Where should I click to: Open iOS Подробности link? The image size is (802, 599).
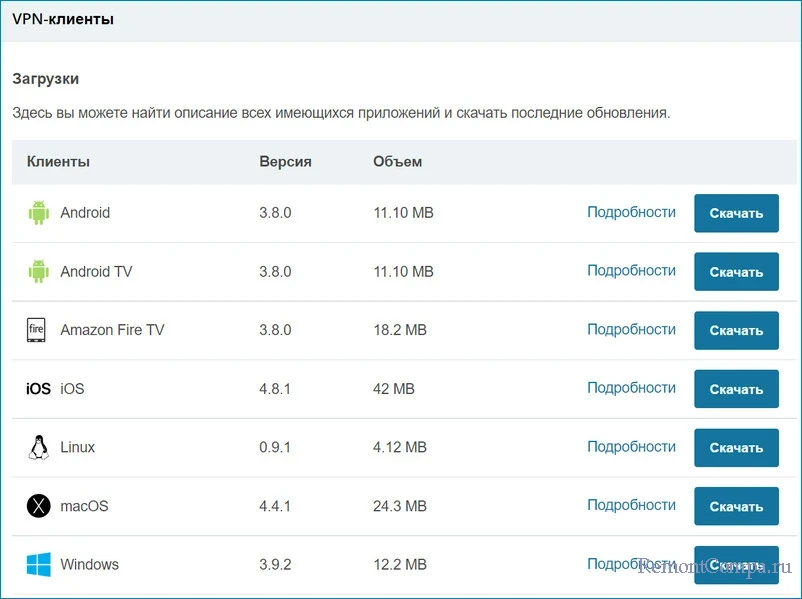click(631, 388)
